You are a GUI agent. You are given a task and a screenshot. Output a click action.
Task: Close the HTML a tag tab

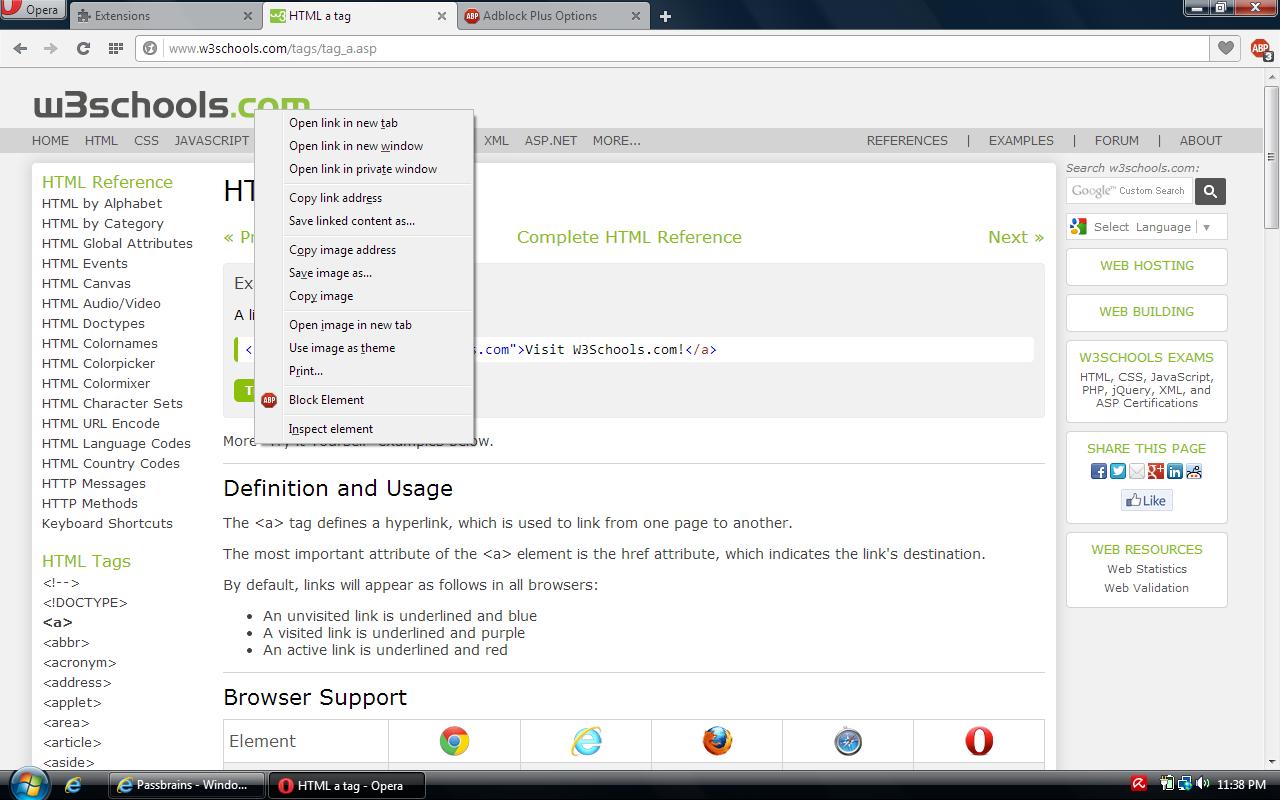(442, 16)
